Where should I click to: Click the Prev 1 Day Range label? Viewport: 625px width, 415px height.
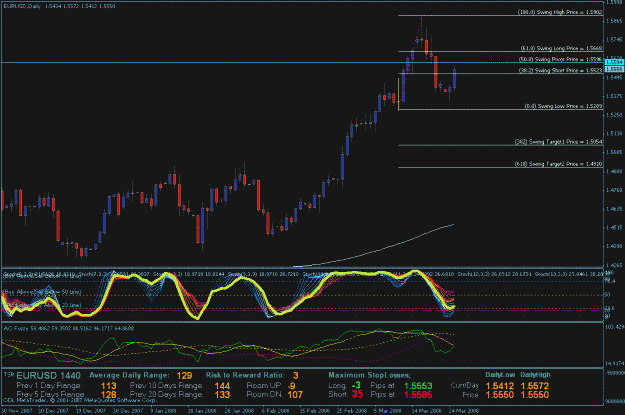(49, 386)
